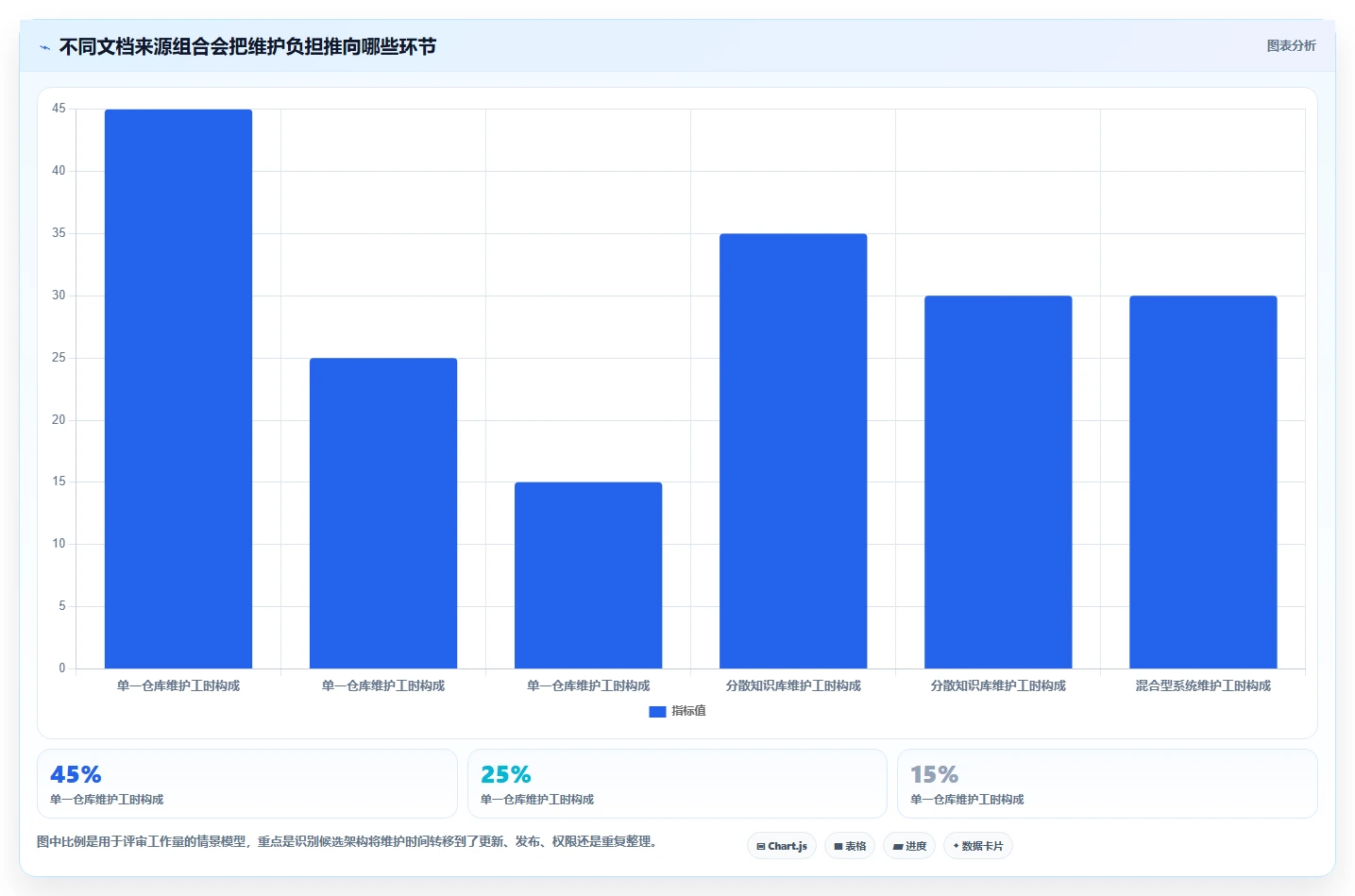Screen dimensions: 1355x896
Task: Click the shortest bar reaching 15
Action: (x=588, y=575)
